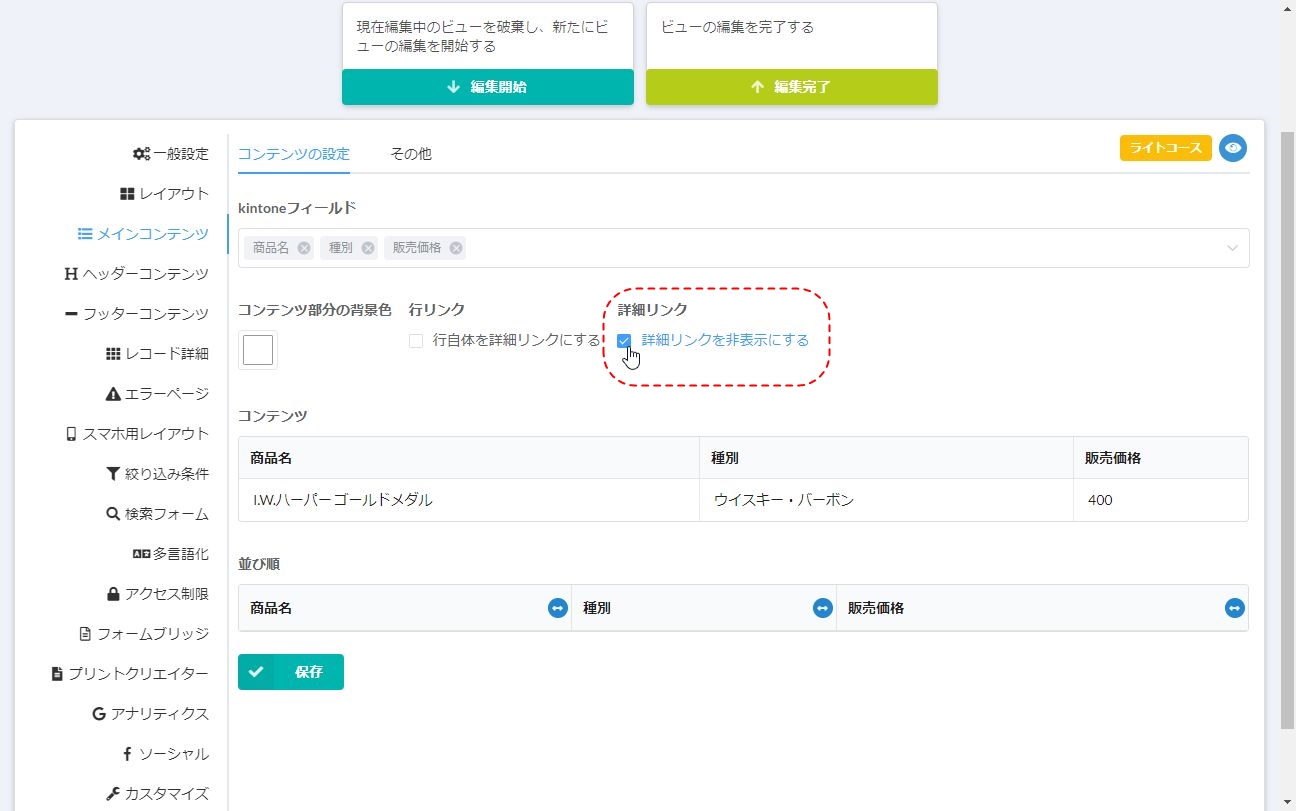Click the 商品名 header in コンテンツ table
The height and width of the screenshot is (811, 1296).
469,458
